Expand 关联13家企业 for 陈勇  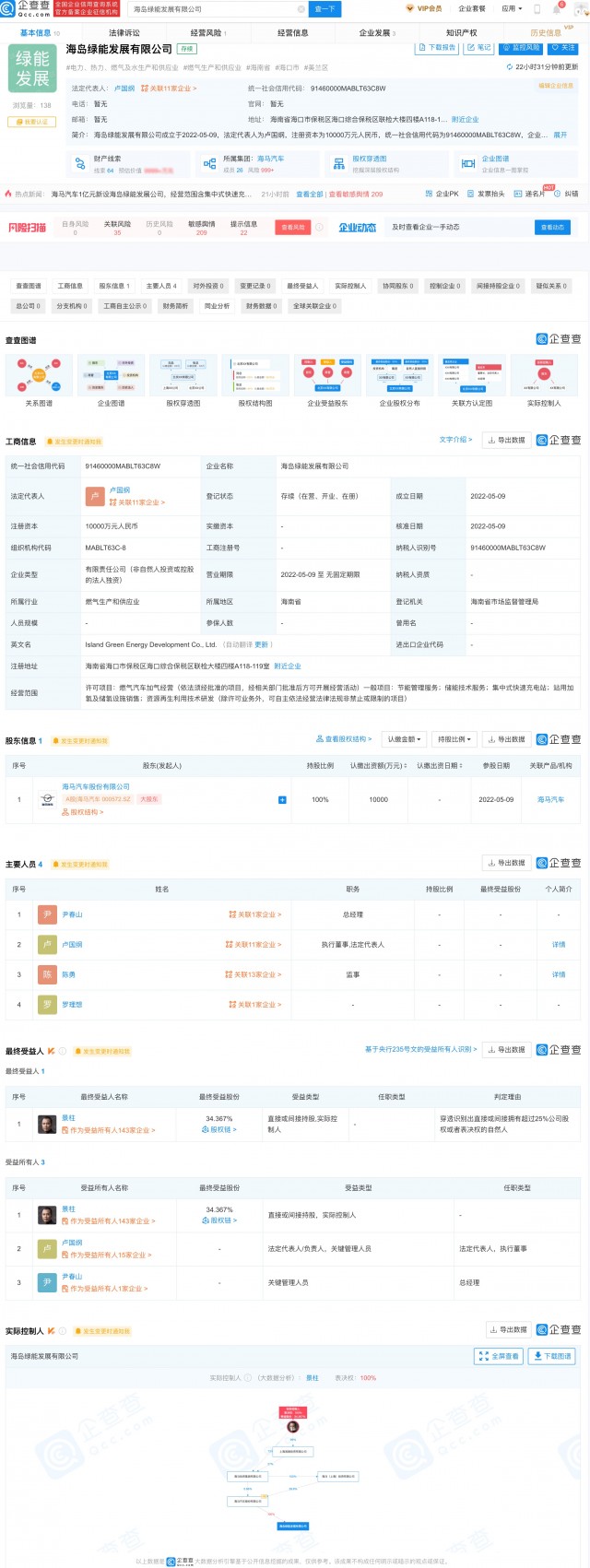[x=254, y=974]
